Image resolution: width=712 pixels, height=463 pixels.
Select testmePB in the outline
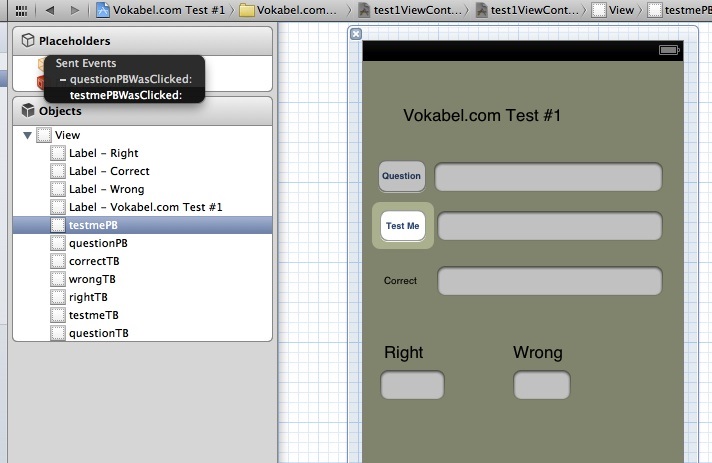(x=143, y=225)
